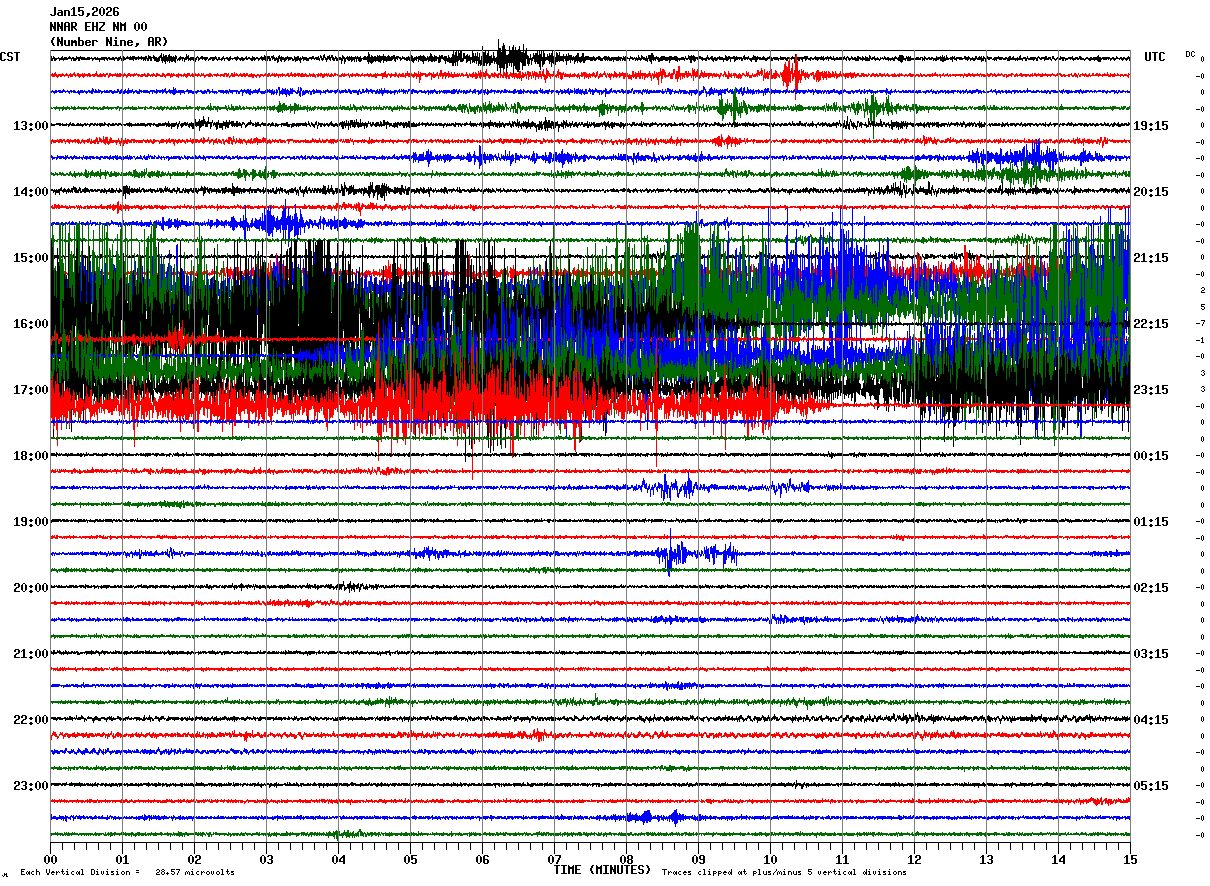
Task: Click the CST timezone label
Action: coord(10,57)
